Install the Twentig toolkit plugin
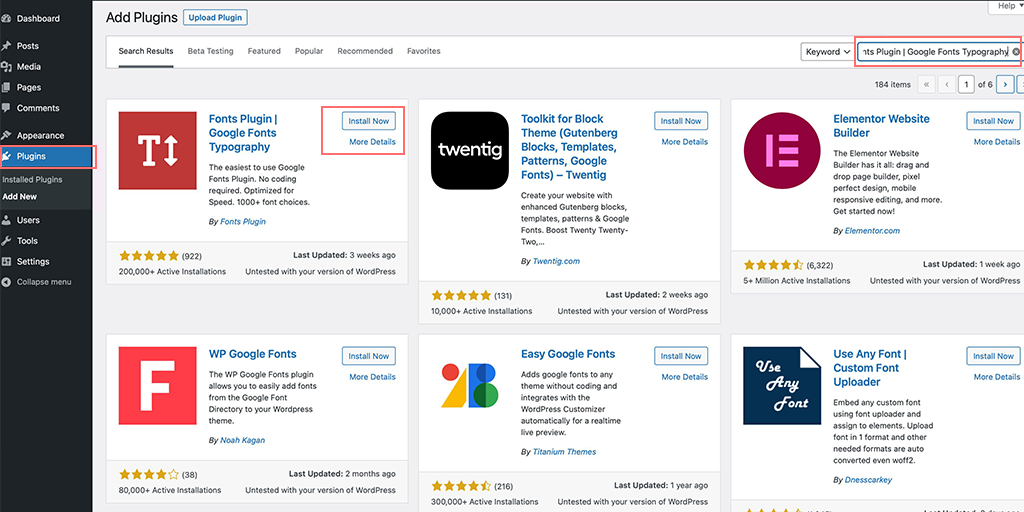The height and width of the screenshot is (512, 1024). click(x=681, y=121)
